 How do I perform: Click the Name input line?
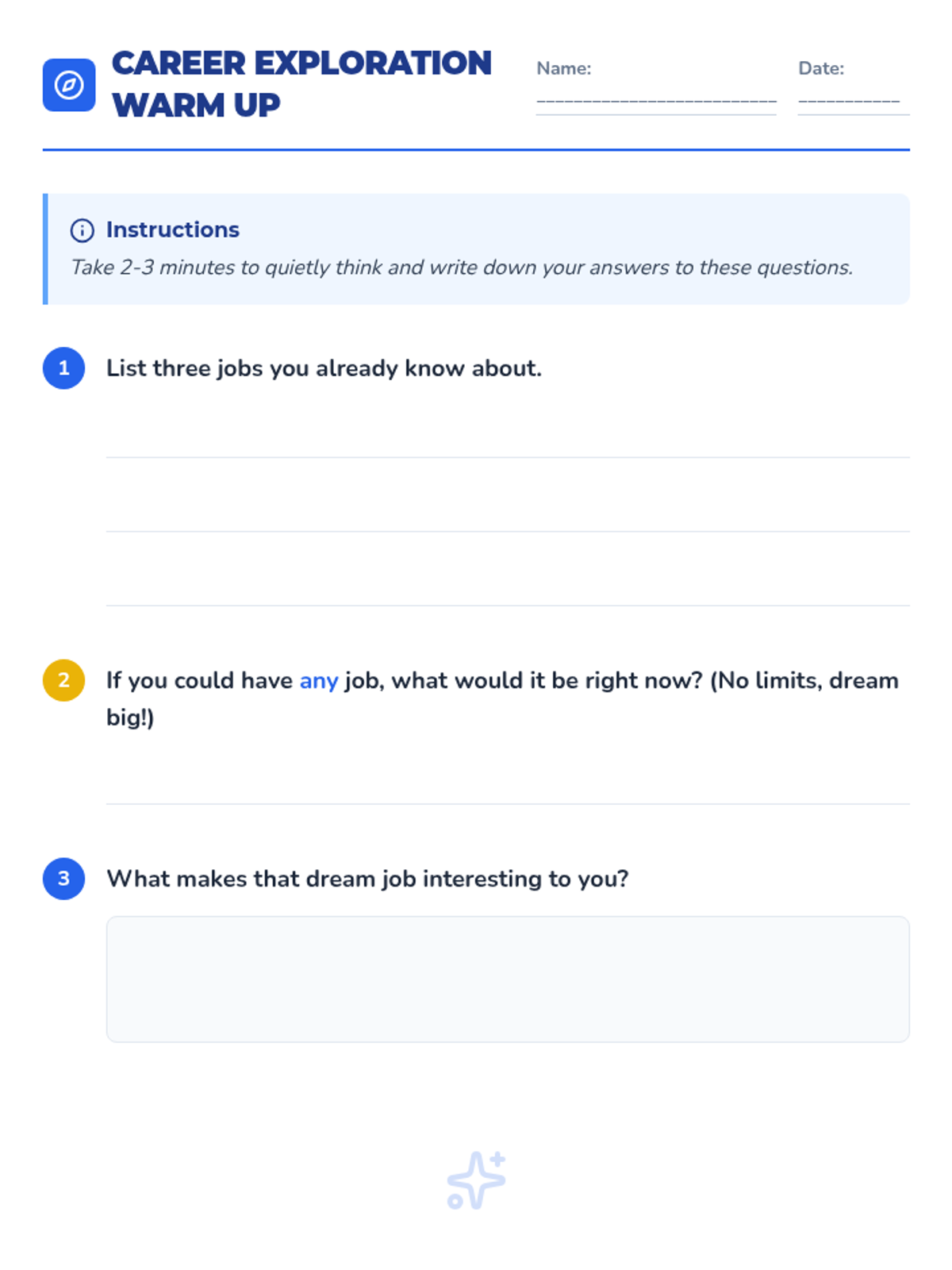coord(656,102)
